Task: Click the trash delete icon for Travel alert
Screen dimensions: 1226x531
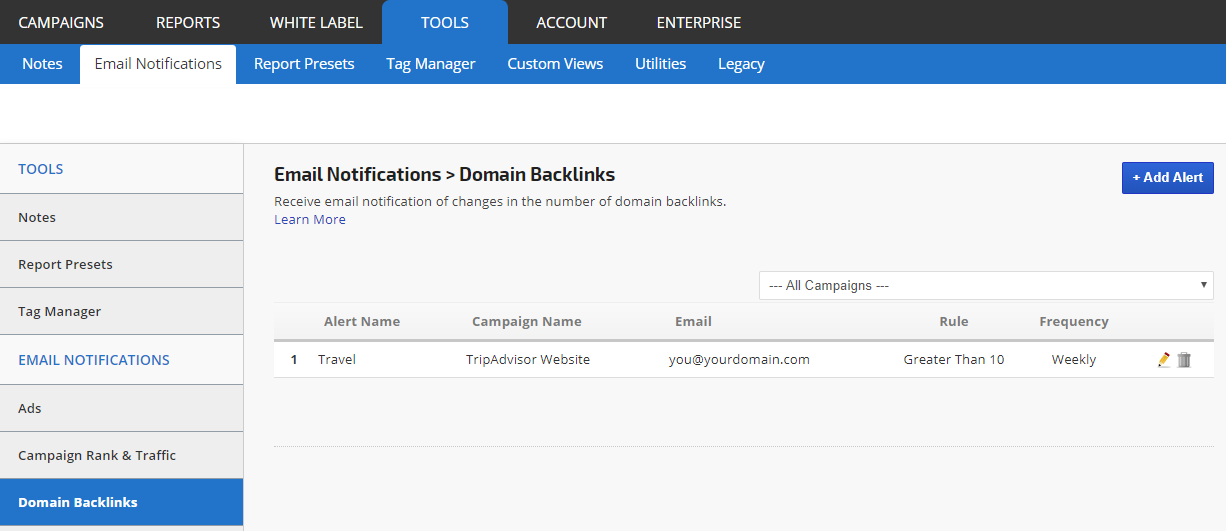Action: click(x=1184, y=360)
